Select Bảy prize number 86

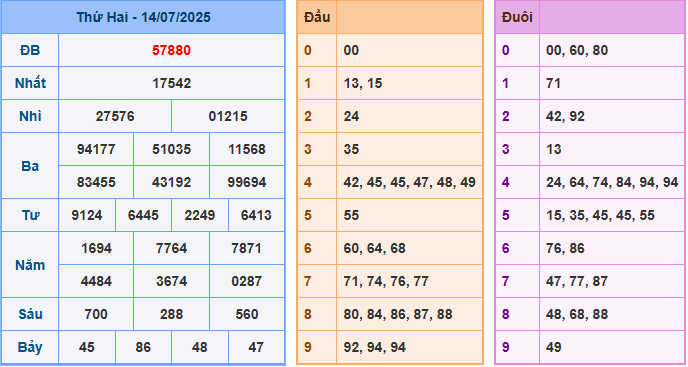[x=143, y=348]
